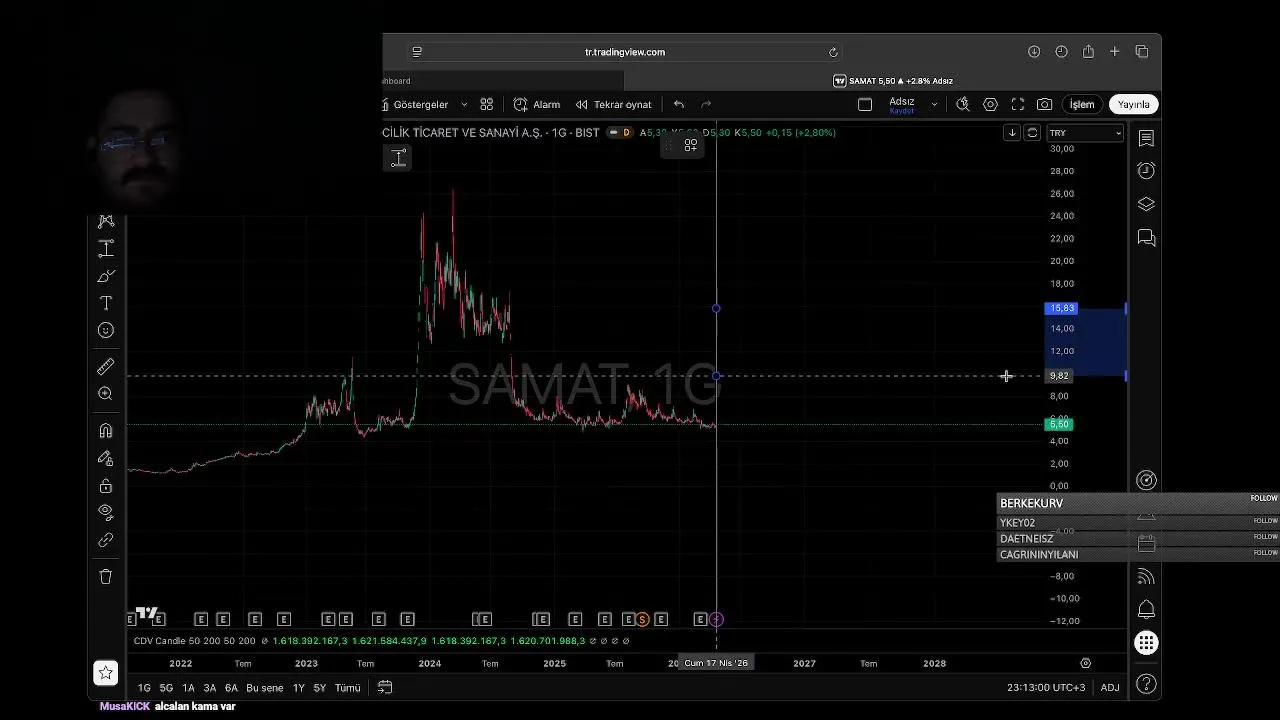Image resolution: width=1280 pixels, height=720 pixels.
Task: Open the Safari Share button
Action: point(1088,52)
